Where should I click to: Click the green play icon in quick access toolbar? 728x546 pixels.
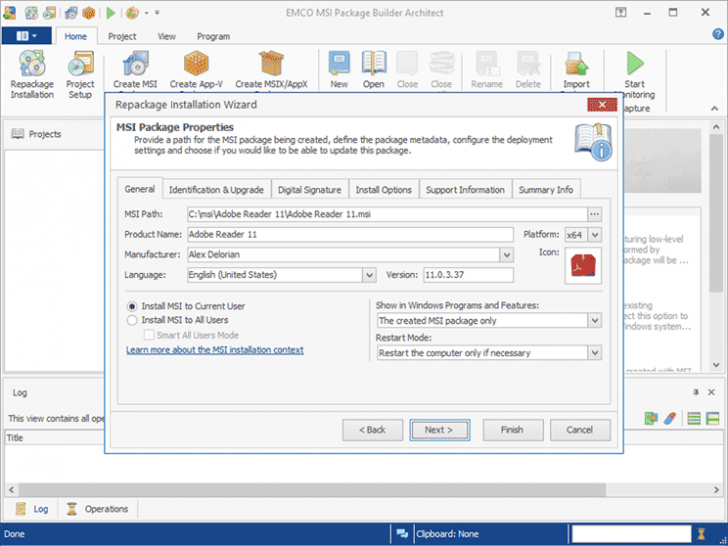tap(110, 13)
